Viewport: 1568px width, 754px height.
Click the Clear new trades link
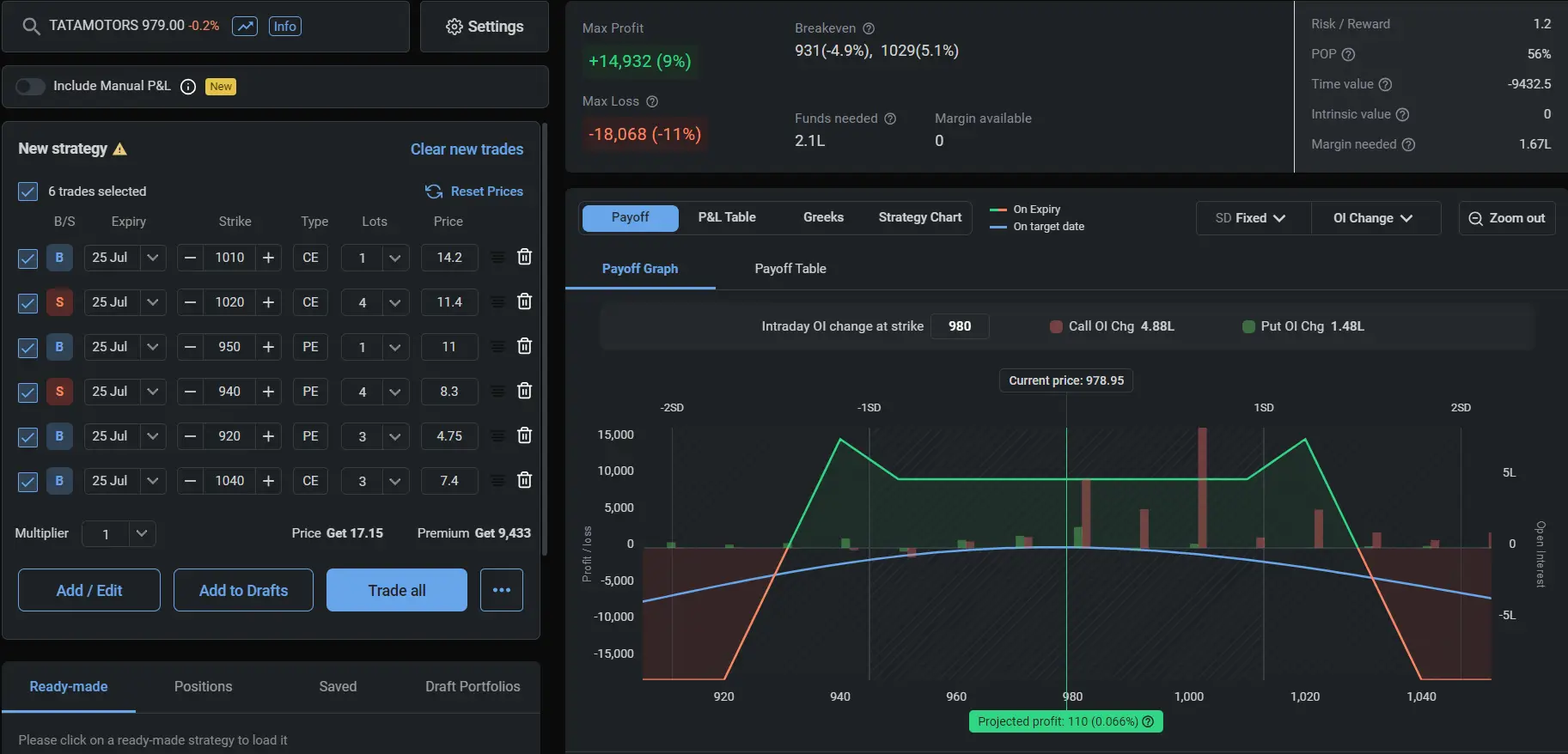tap(467, 149)
